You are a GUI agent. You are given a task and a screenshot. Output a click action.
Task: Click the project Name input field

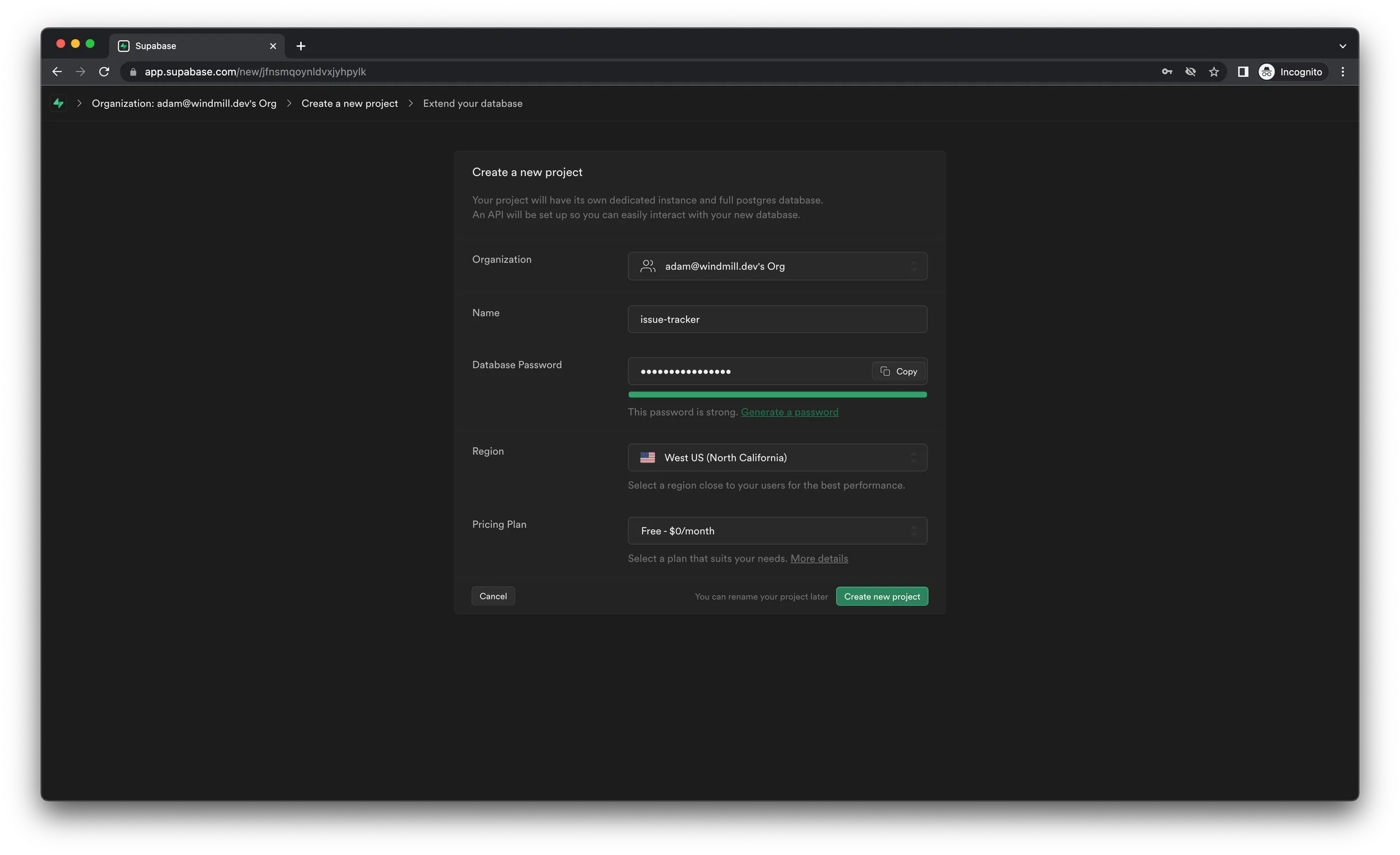(x=777, y=319)
